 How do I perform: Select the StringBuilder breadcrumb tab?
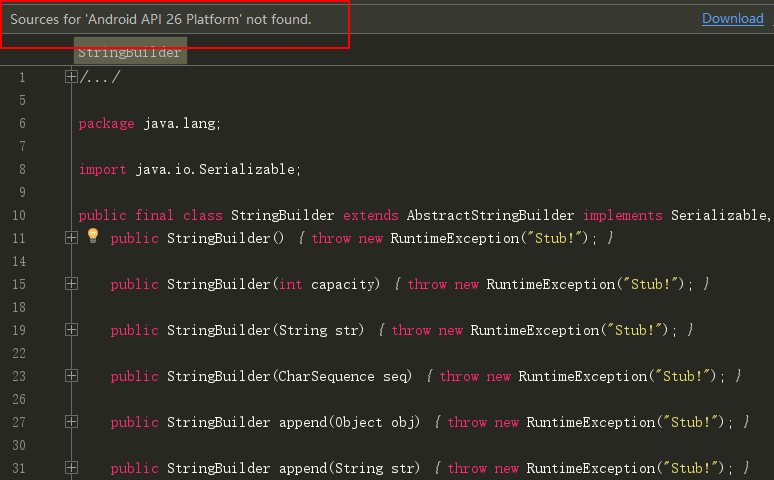(x=130, y=53)
